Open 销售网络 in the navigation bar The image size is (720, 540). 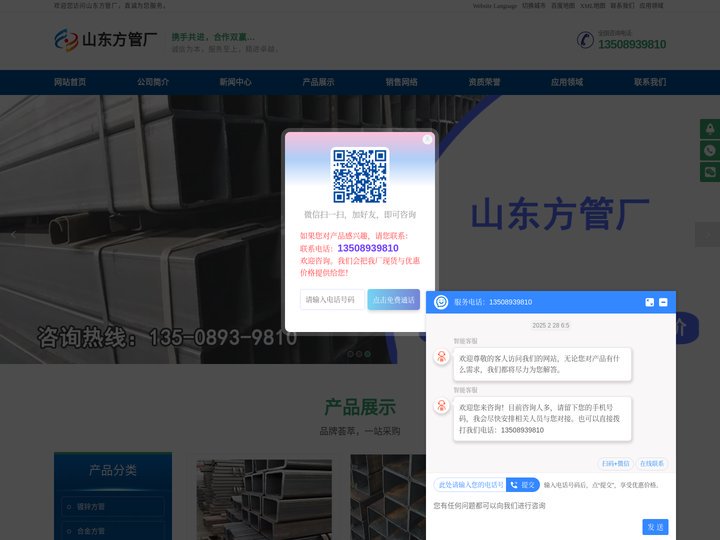401,82
